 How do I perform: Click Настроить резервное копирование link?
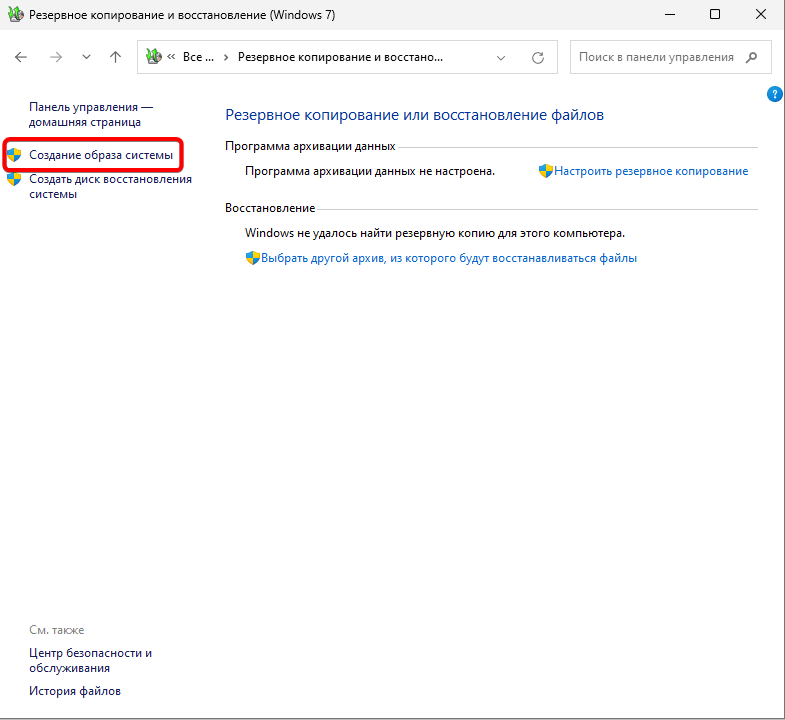(x=651, y=171)
